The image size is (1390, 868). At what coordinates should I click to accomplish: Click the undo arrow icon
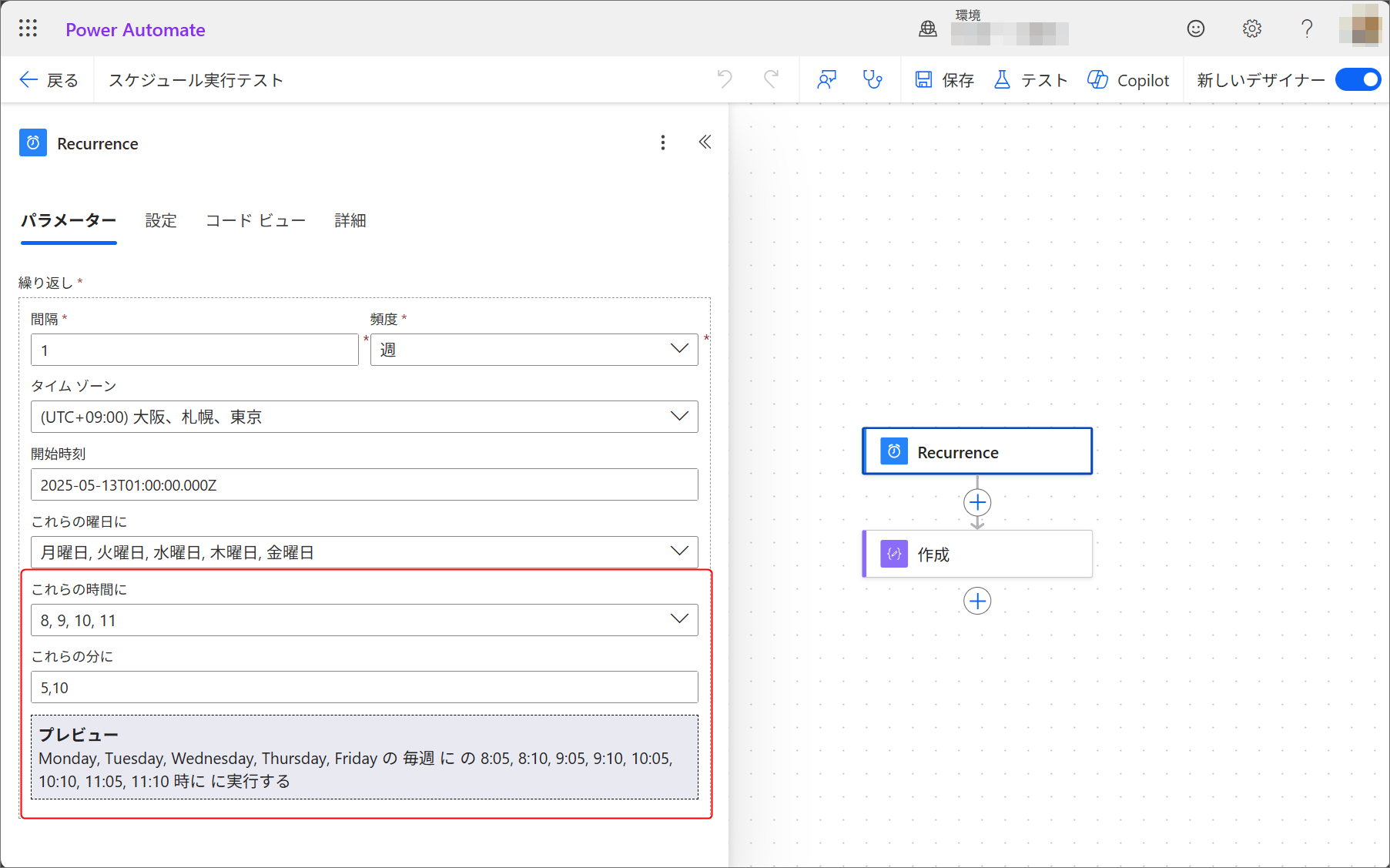tap(725, 79)
